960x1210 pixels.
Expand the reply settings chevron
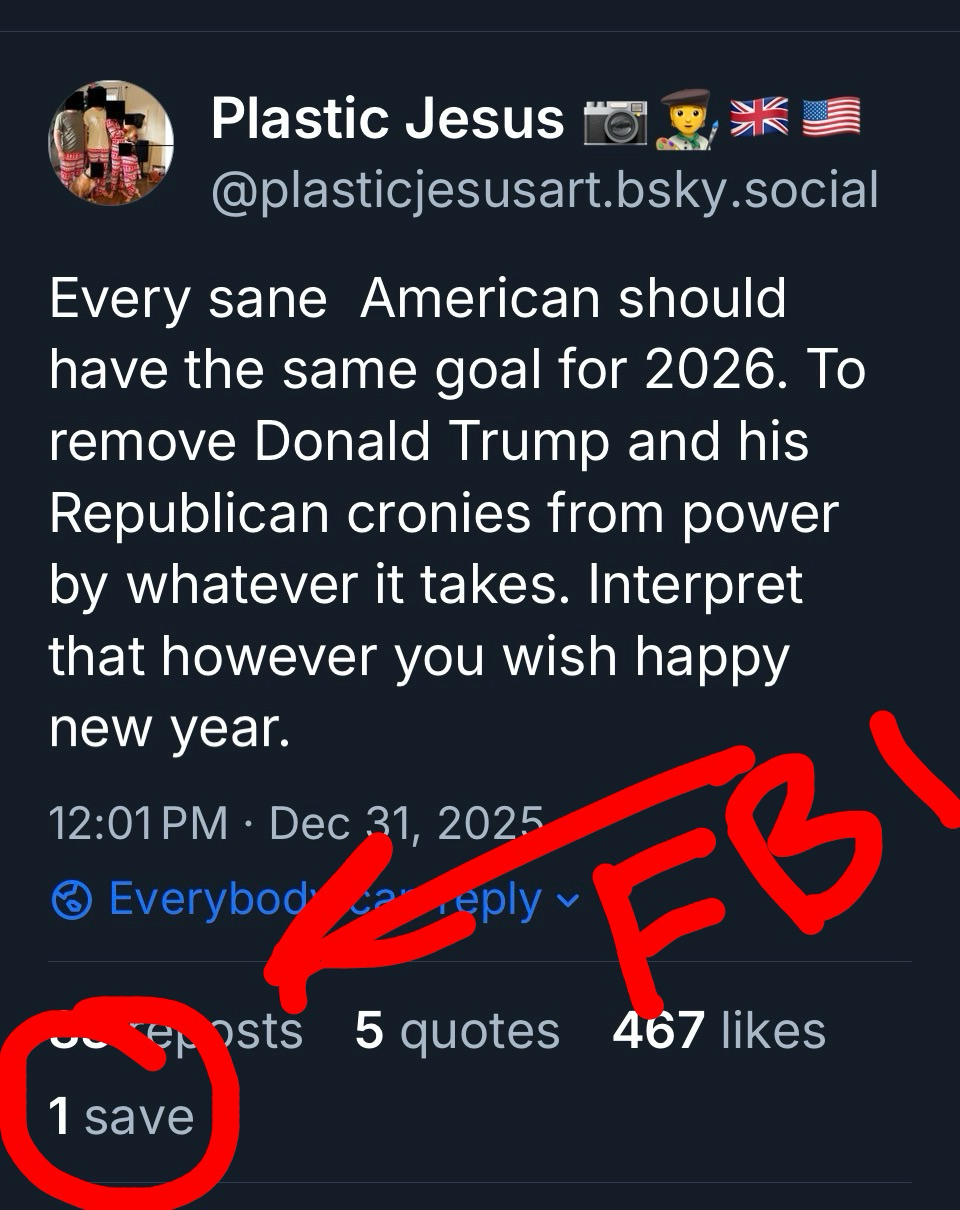pyautogui.click(x=567, y=901)
